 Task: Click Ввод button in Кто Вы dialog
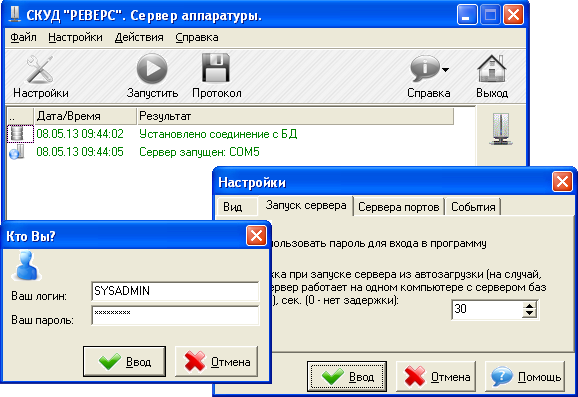pyautogui.click(x=125, y=361)
